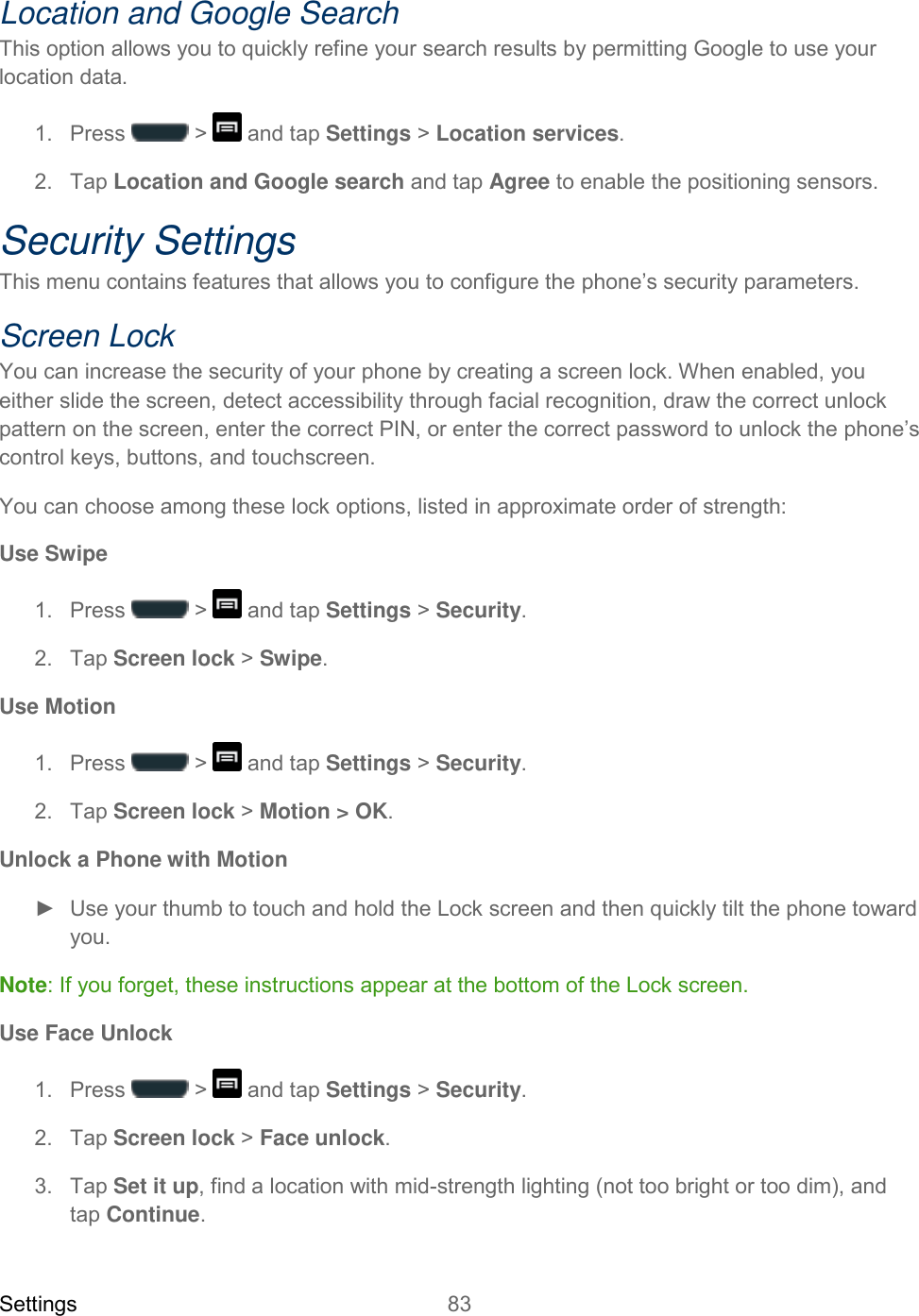This screenshot has height=1316, width=919.
Task: Click the page number 83
Action: pyautogui.click(x=459, y=1304)
